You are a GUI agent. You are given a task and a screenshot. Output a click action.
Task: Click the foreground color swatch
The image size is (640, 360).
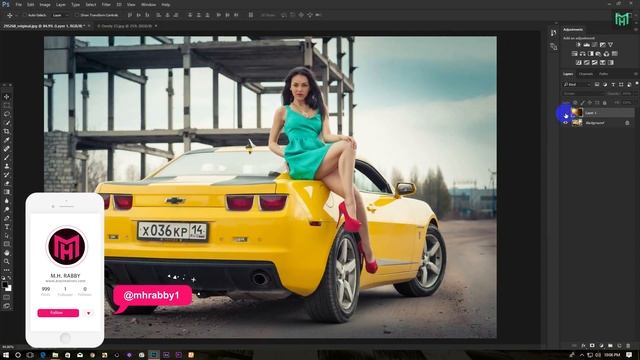point(5,284)
